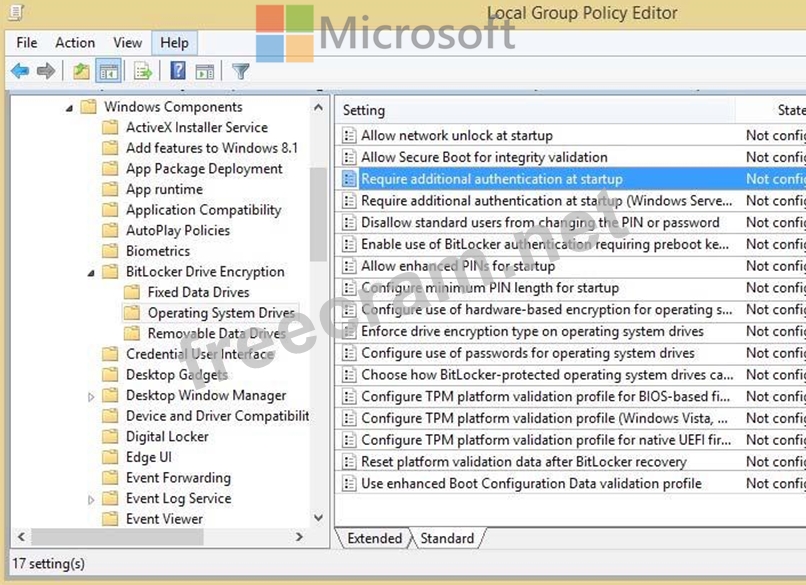Click the tree scroll down arrow
The image size is (806, 585).
pyautogui.click(x=319, y=517)
